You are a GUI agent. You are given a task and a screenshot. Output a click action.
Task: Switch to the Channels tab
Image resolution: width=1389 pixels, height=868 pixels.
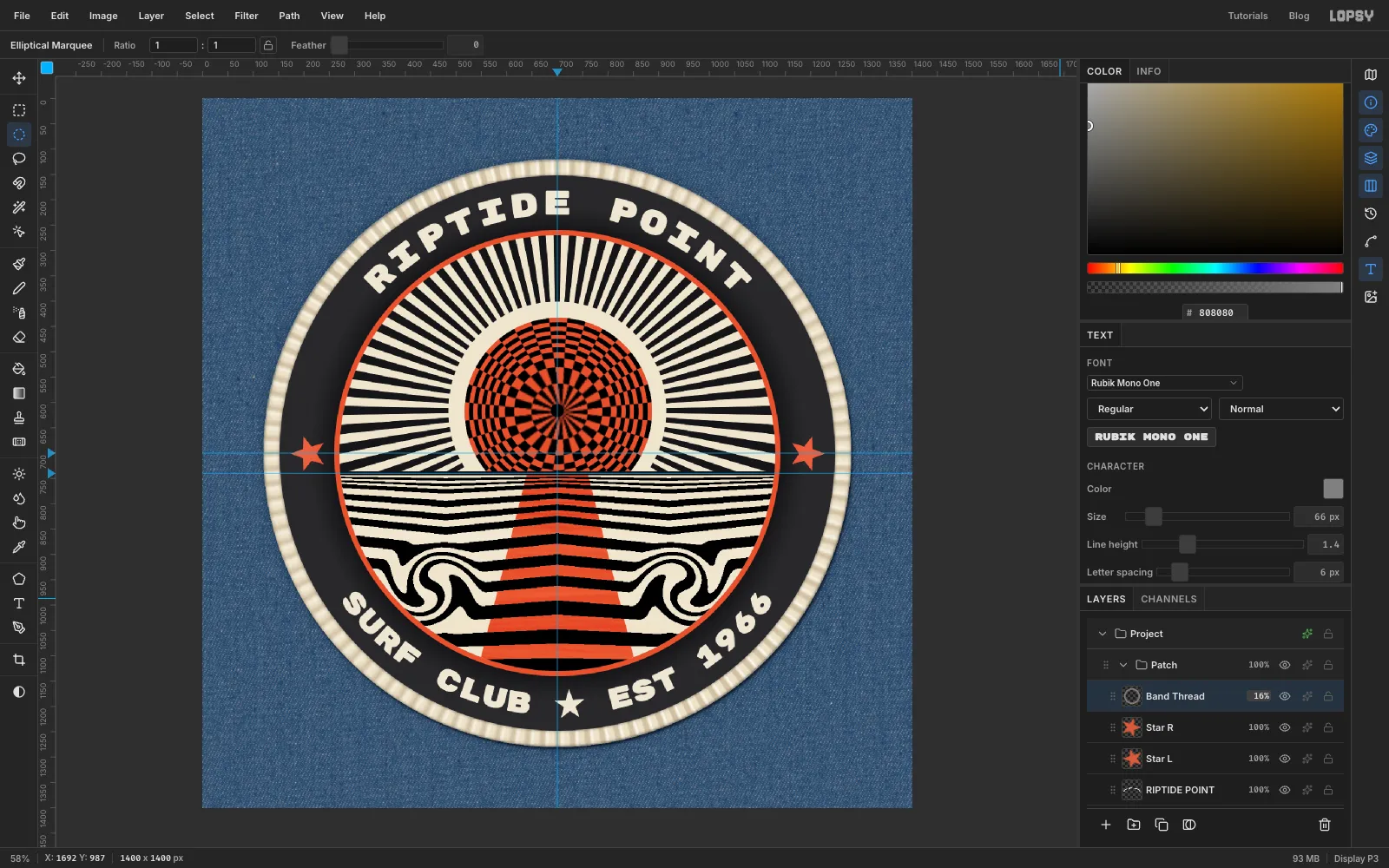1168,599
